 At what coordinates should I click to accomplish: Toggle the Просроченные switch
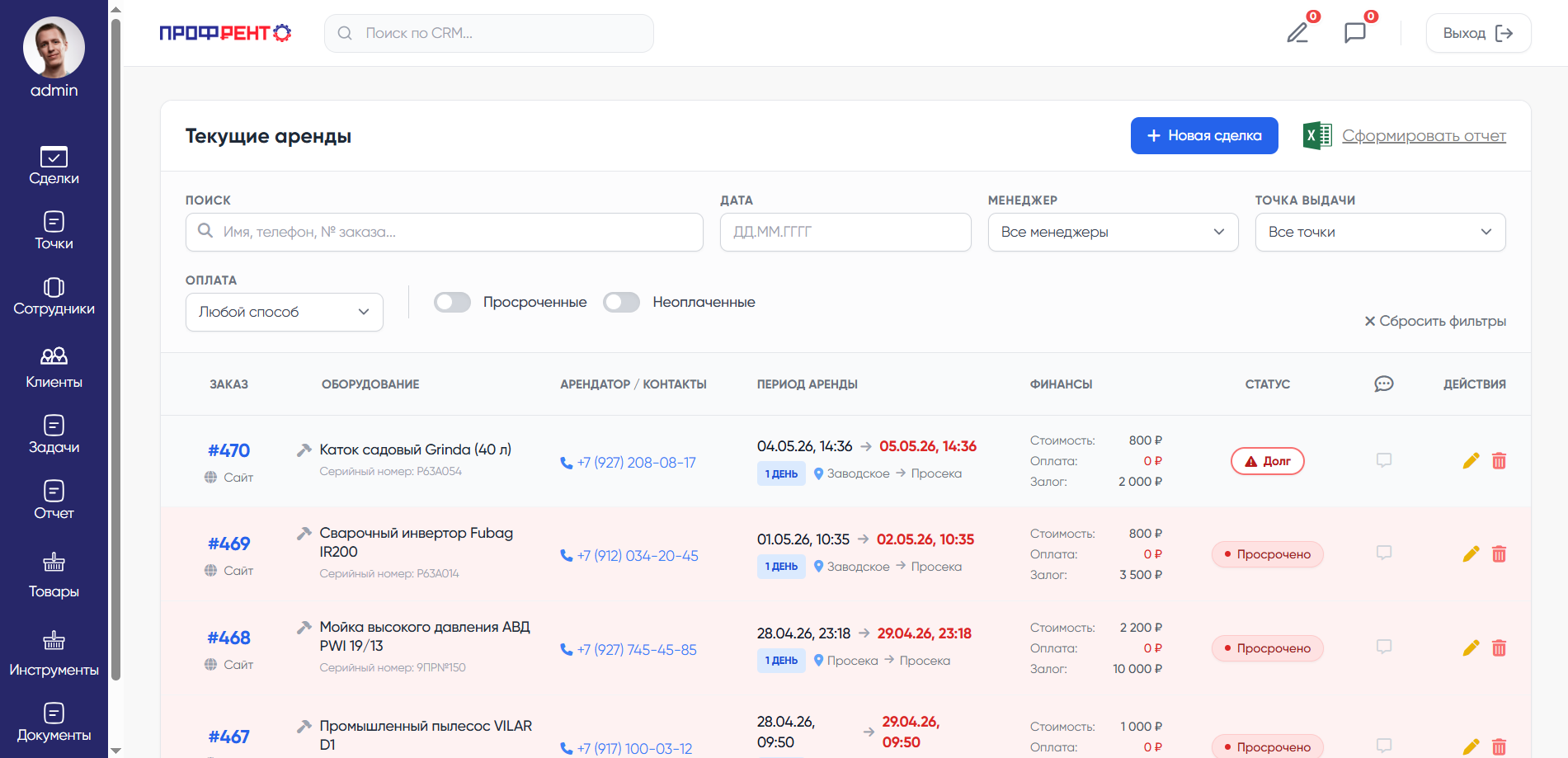452,302
